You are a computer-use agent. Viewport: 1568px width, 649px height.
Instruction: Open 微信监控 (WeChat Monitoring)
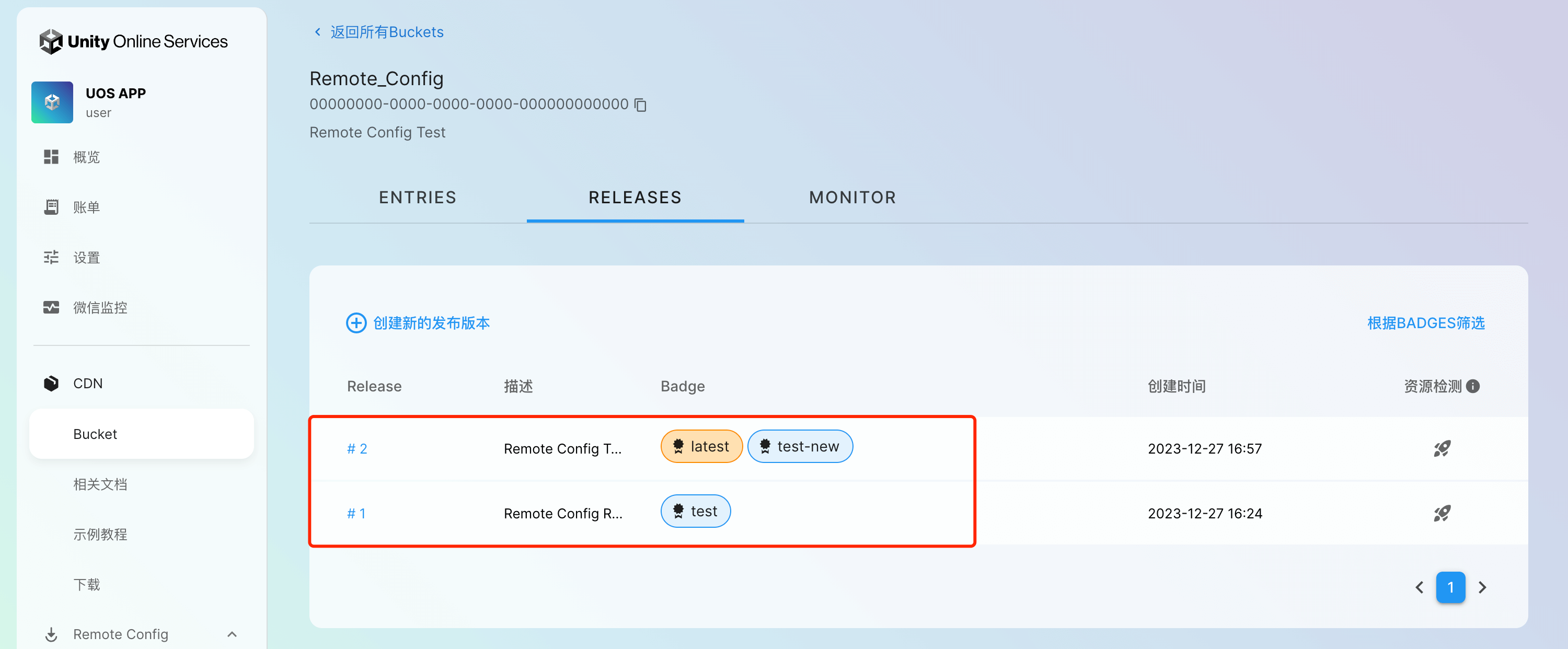coord(100,307)
